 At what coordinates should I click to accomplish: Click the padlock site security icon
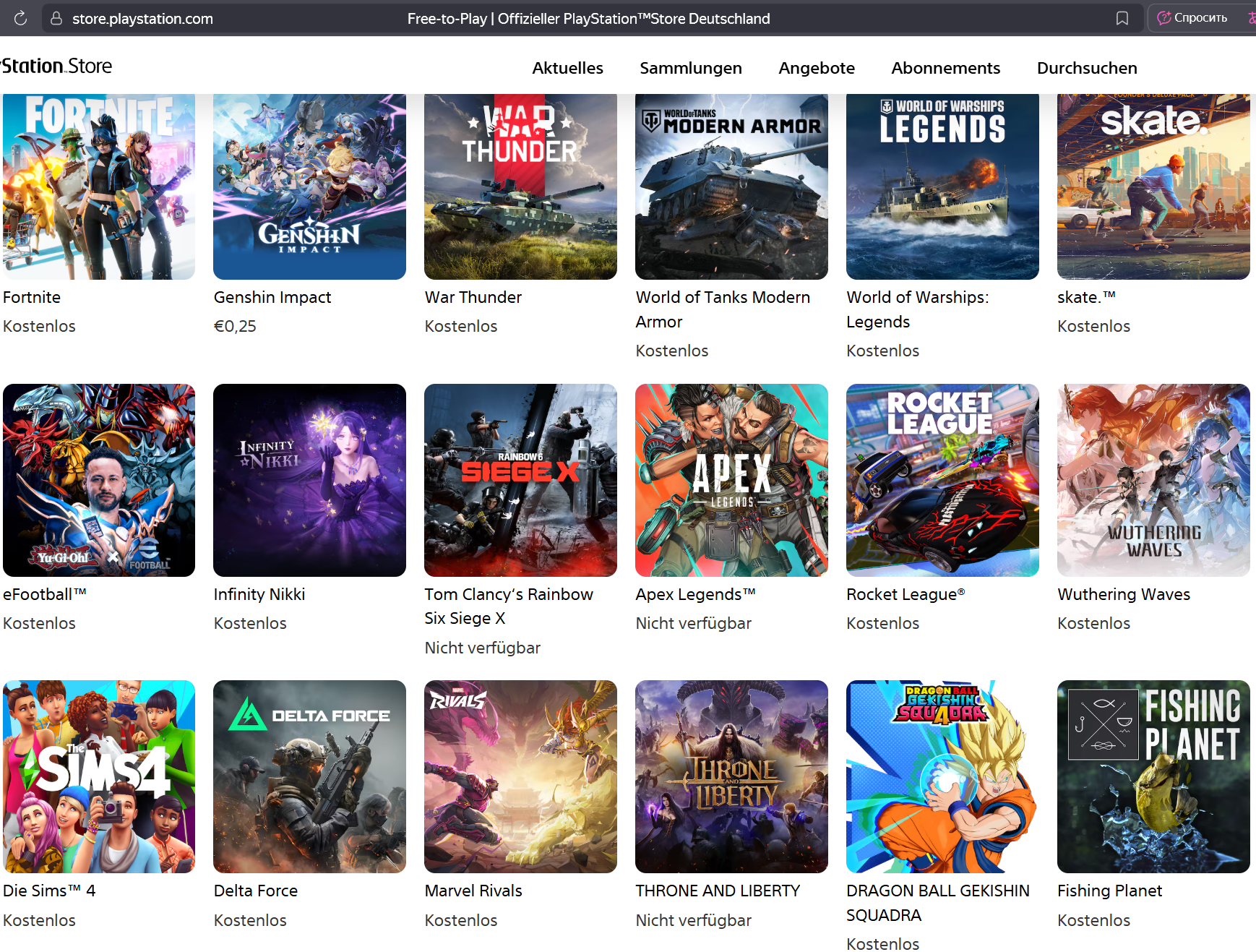click(56, 18)
